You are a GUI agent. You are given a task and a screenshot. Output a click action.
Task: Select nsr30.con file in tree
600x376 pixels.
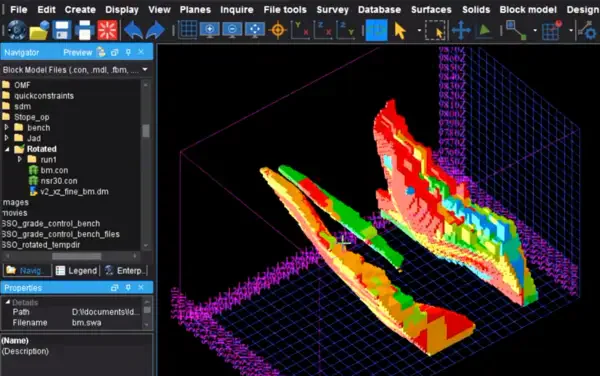pyautogui.click(x=59, y=181)
